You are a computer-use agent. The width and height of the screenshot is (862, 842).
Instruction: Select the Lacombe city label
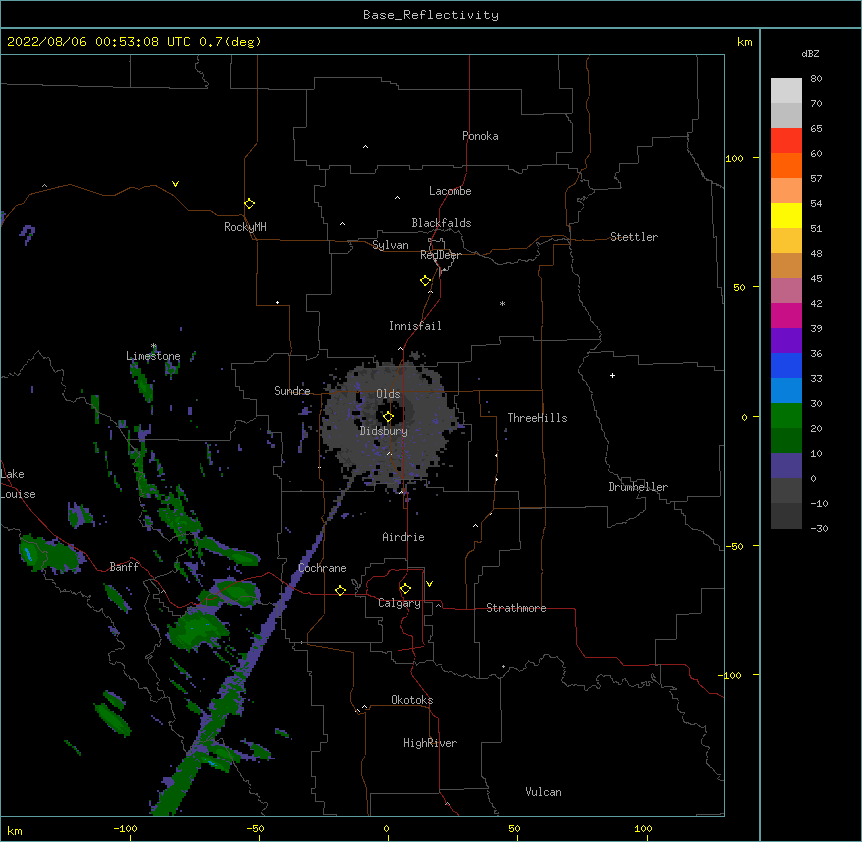click(450, 191)
